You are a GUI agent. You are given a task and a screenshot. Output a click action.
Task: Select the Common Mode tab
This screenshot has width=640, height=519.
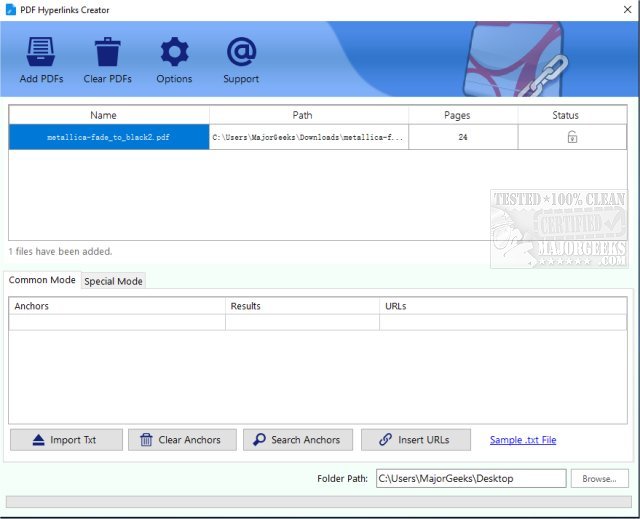[42, 280]
